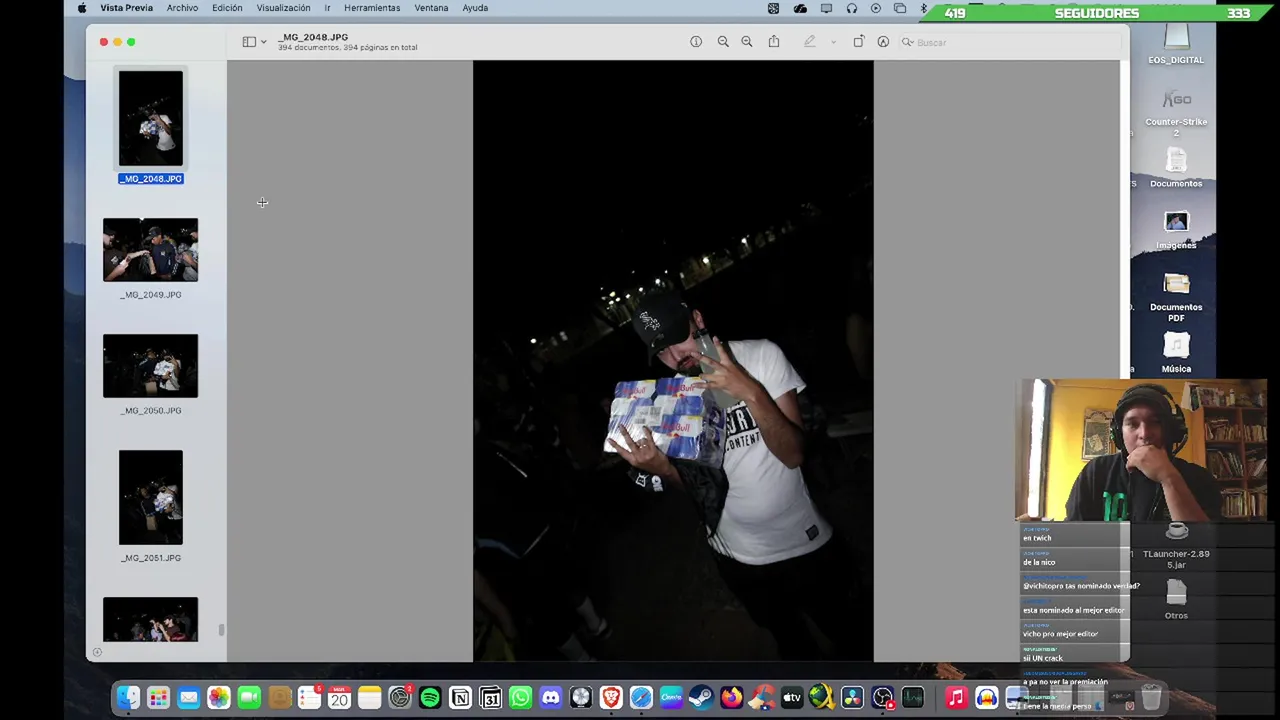Select the _MG_2050.JPG thumbnail

click(150, 366)
